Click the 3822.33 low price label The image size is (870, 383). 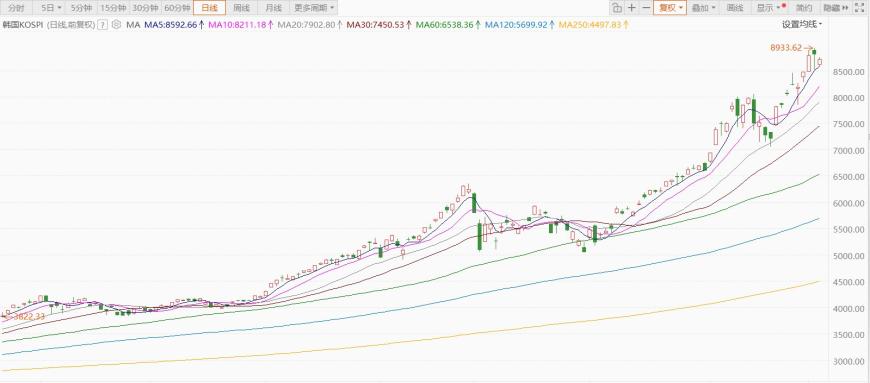point(28,316)
